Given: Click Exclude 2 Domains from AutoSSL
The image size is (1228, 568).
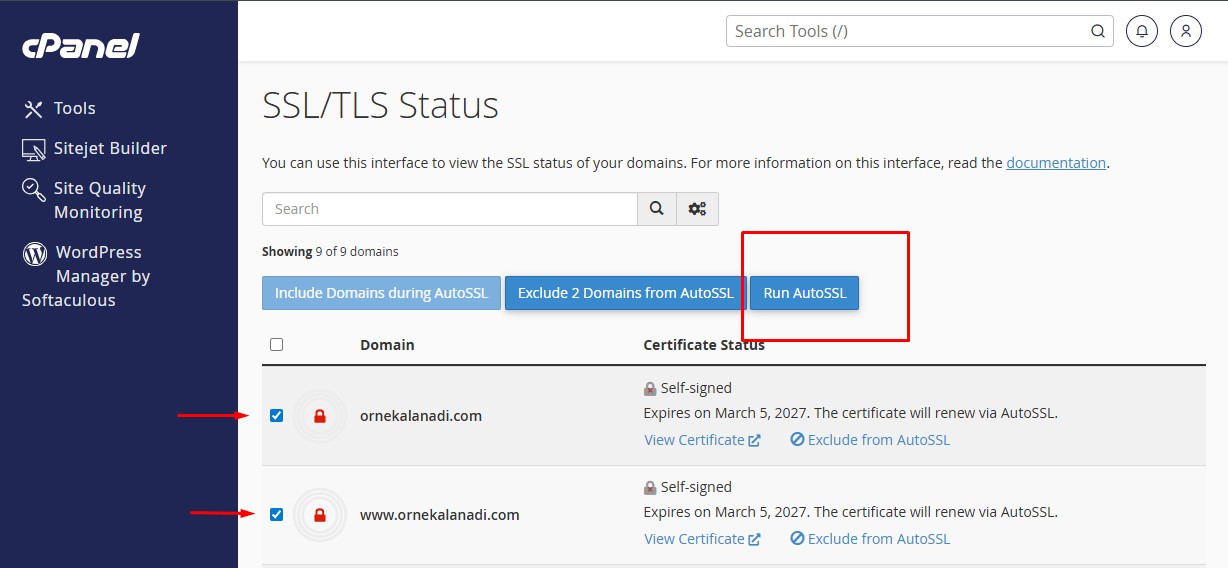Looking at the screenshot, I should (x=625, y=293).
